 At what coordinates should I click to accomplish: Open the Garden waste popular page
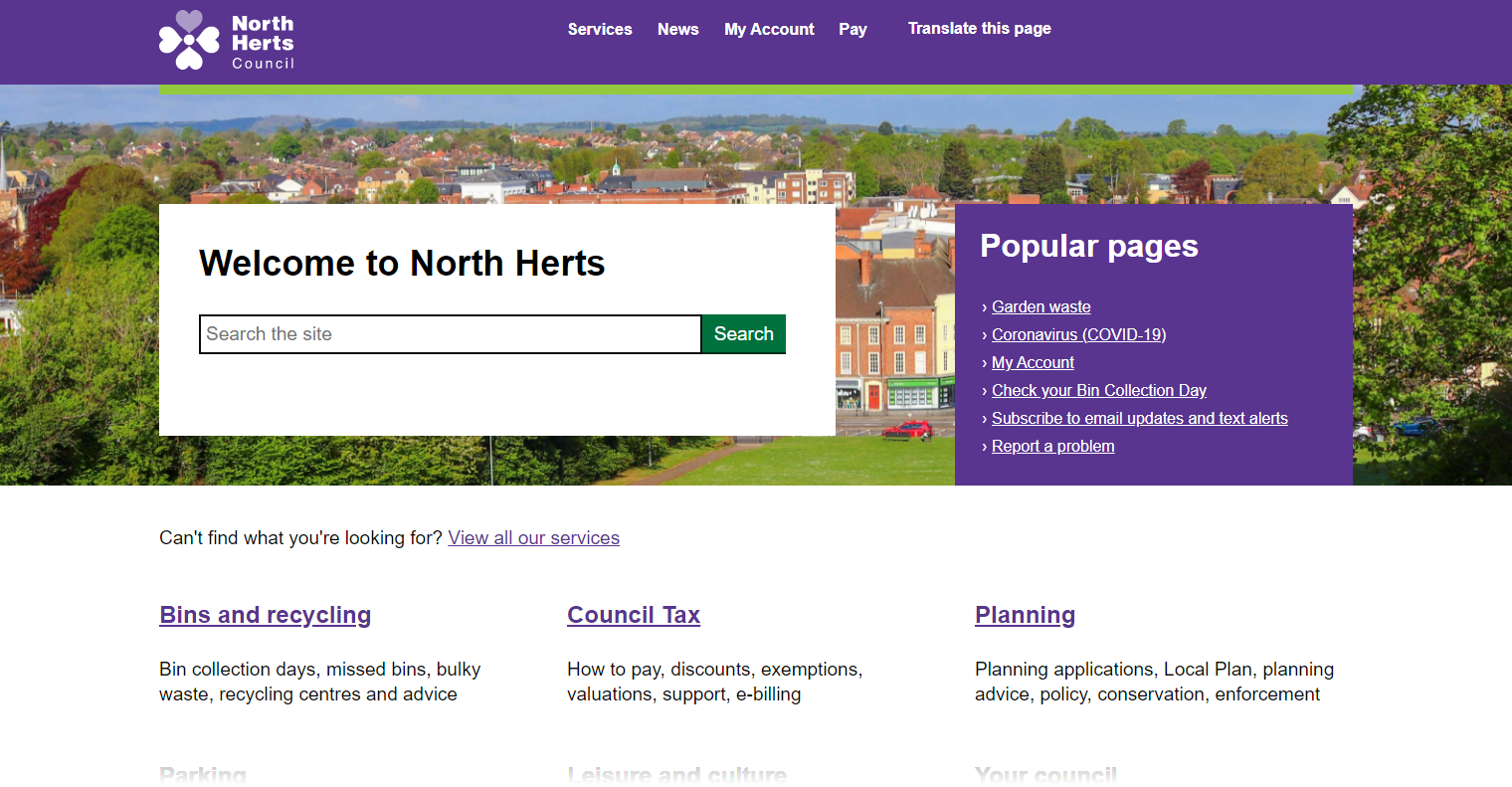click(1041, 307)
